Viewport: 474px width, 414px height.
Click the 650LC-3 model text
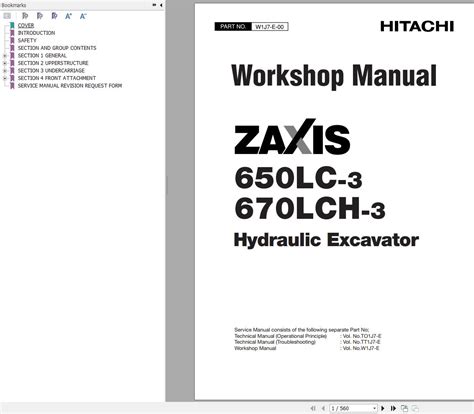(298, 178)
